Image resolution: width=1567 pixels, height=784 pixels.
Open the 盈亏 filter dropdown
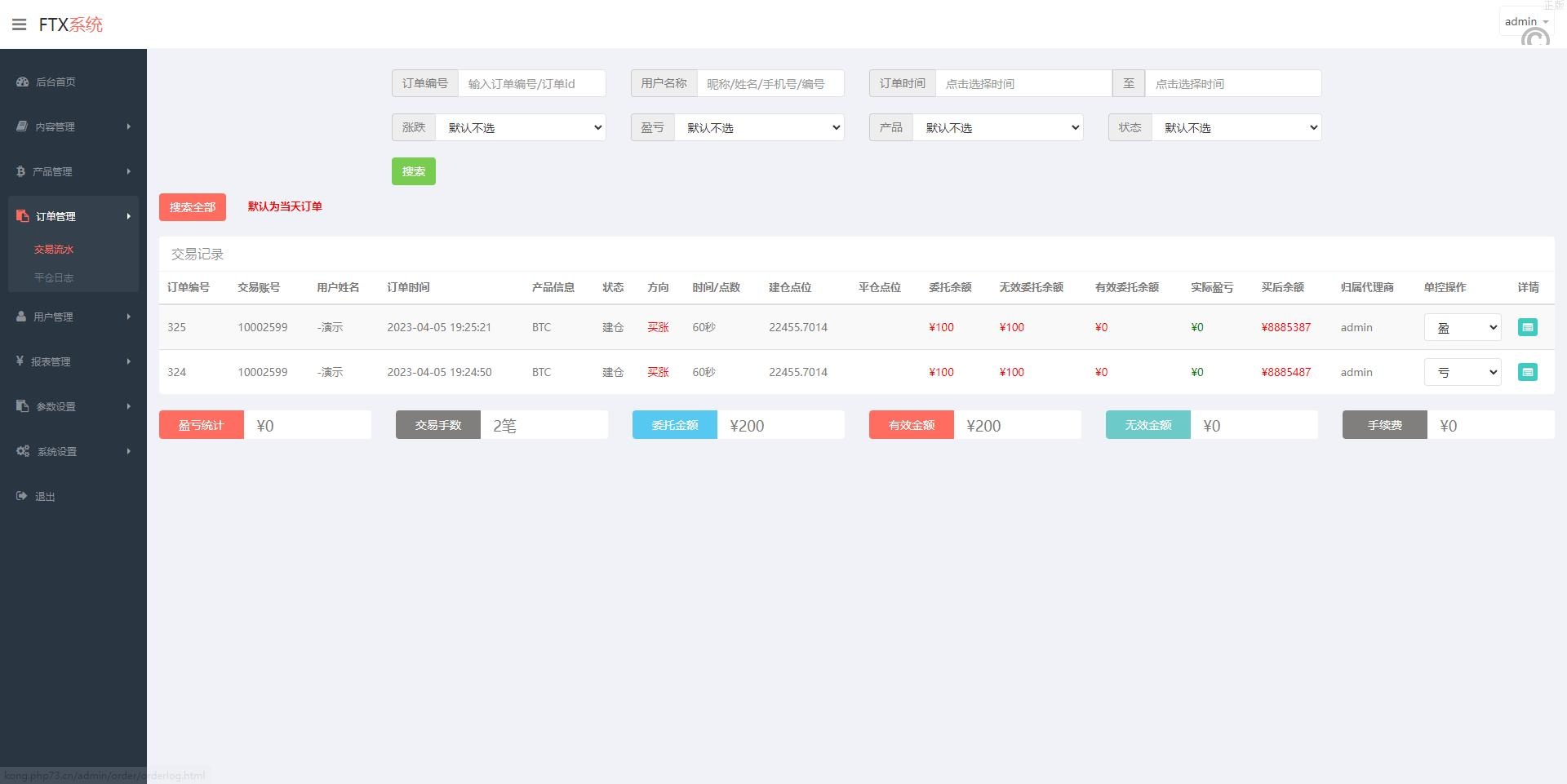click(x=758, y=127)
